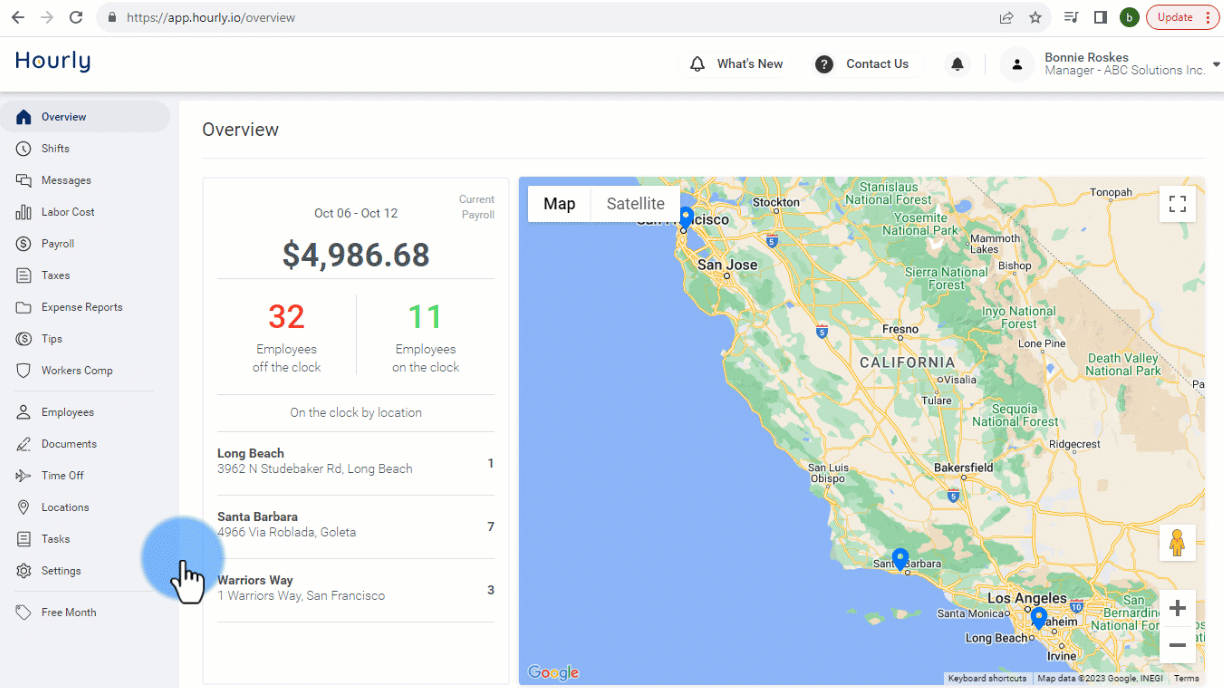Switch map to Map view
The height and width of the screenshot is (688, 1224).
pyautogui.click(x=559, y=204)
